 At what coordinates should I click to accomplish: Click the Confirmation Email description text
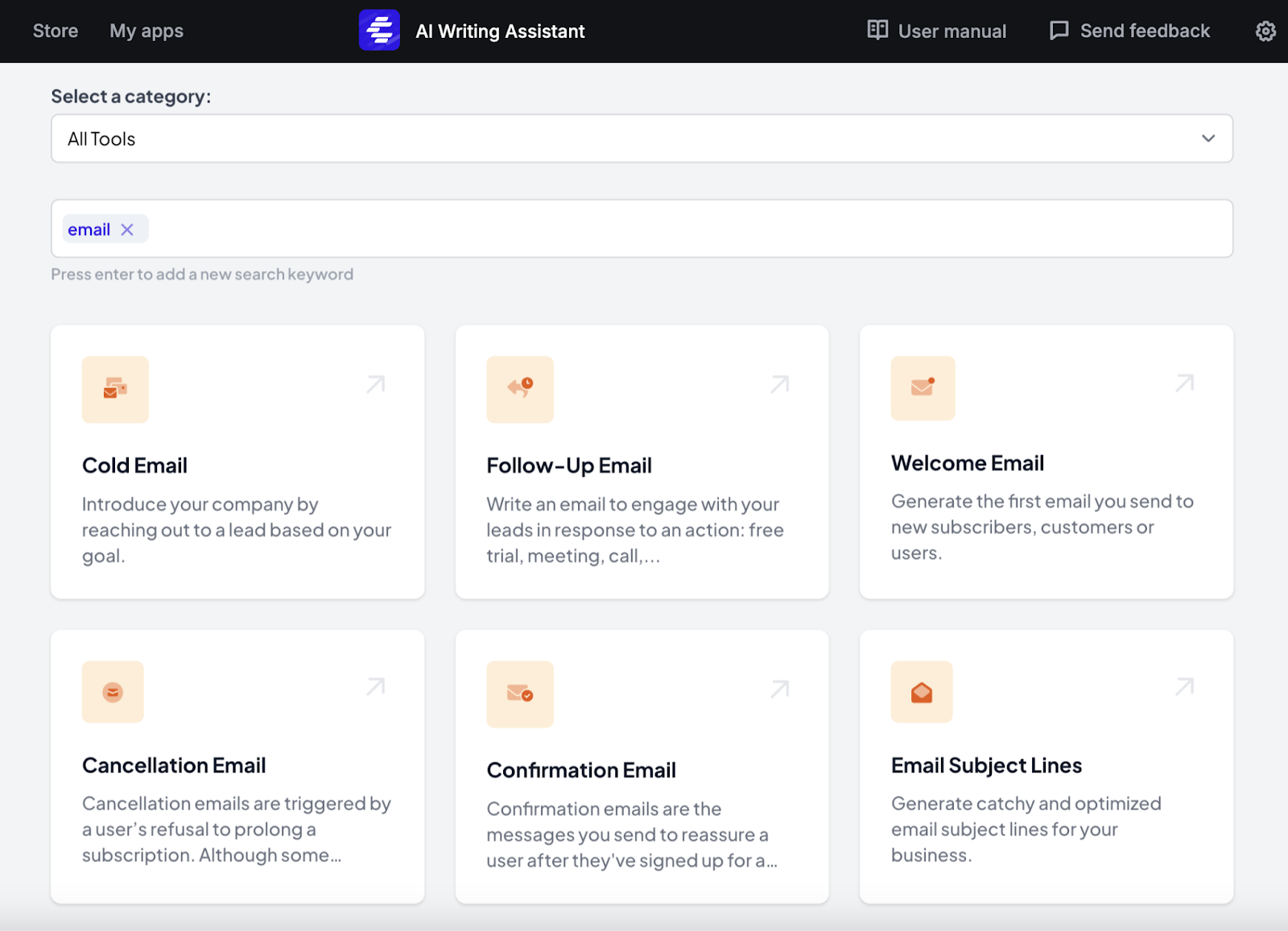point(632,834)
